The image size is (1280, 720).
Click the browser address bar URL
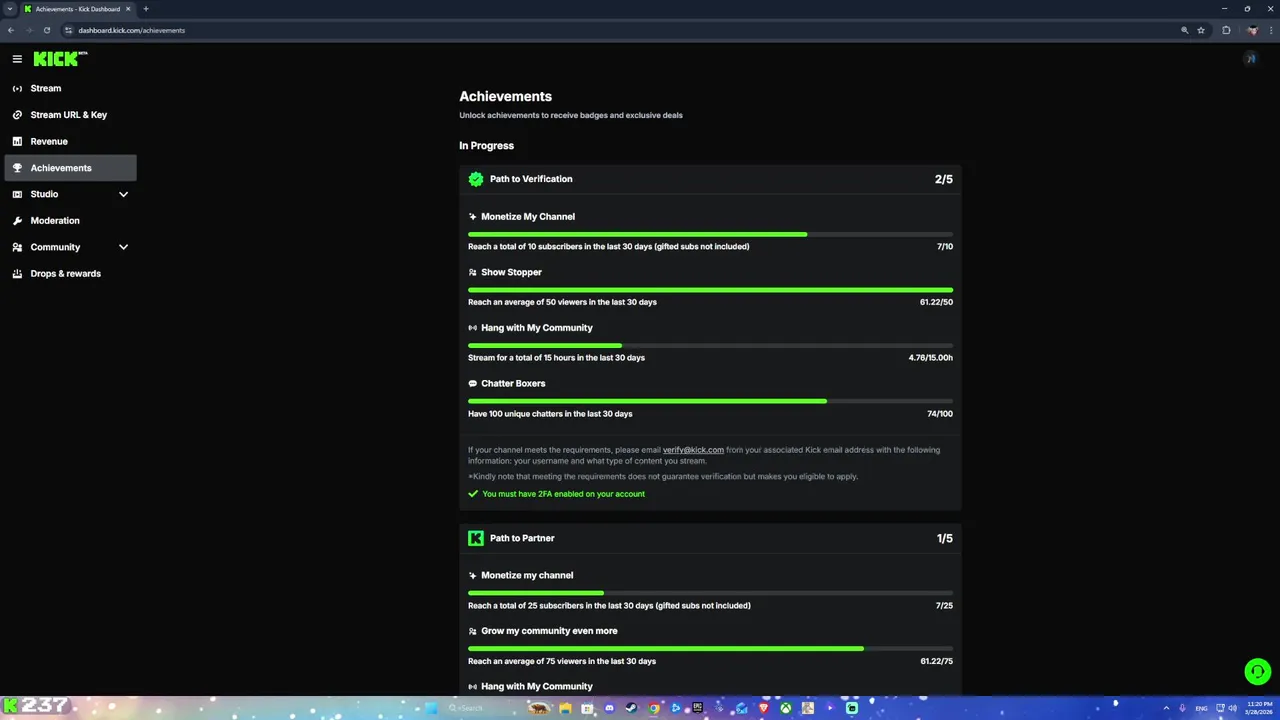[132, 30]
